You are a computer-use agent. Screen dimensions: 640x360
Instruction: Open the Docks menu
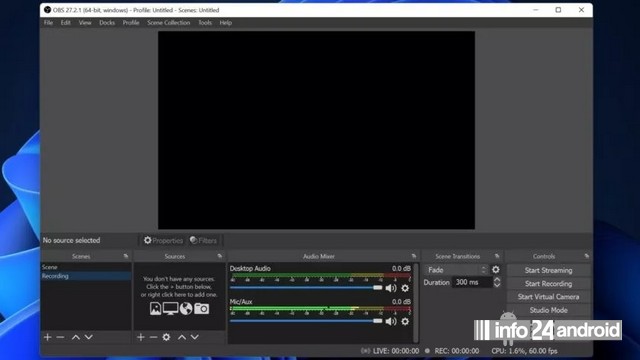[107, 23]
